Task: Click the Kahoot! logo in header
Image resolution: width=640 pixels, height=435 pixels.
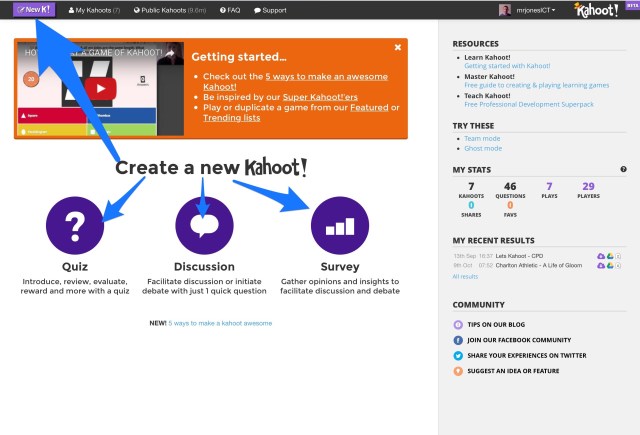Action: coord(596,10)
